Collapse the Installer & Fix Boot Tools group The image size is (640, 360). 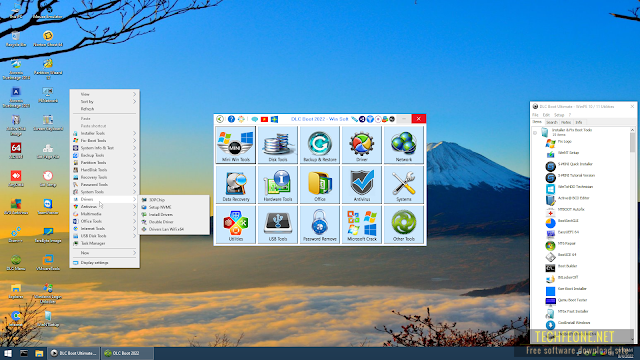tap(535, 133)
